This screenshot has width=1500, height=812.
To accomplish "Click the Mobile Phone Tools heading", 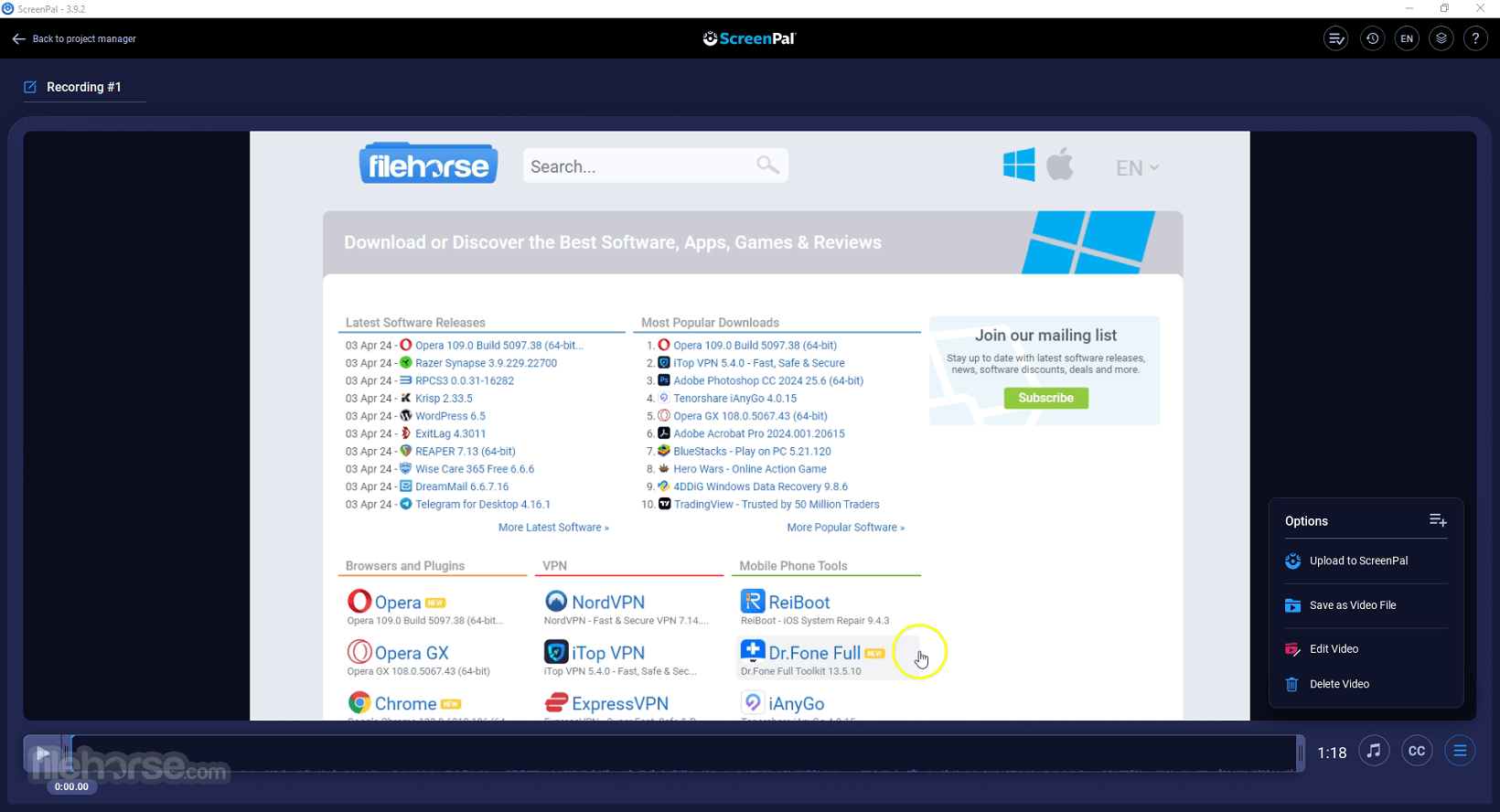I will pyautogui.click(x=793, y=566).
